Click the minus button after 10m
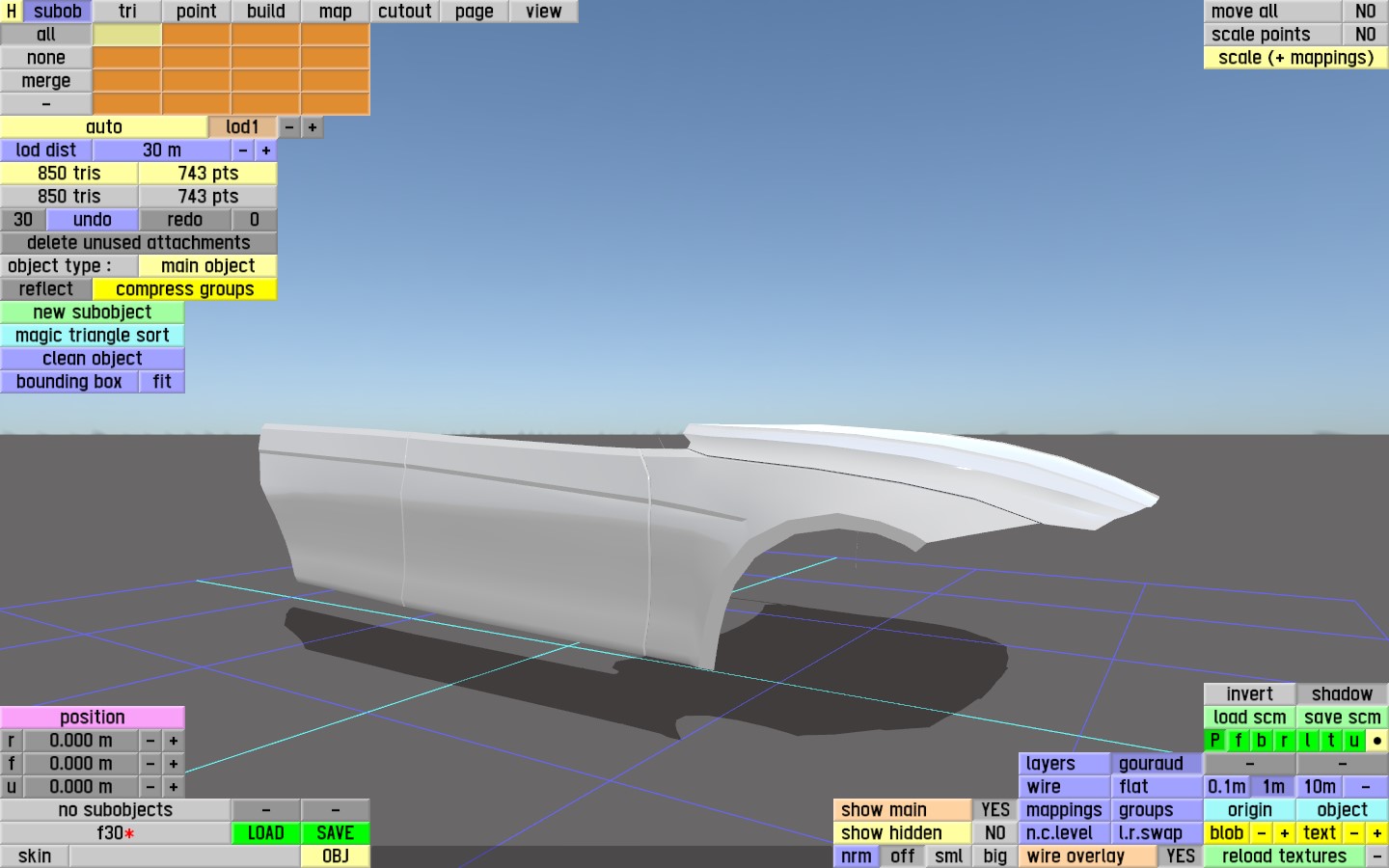Screen dimensions: 1389x868 click(x=1365, y=787)
